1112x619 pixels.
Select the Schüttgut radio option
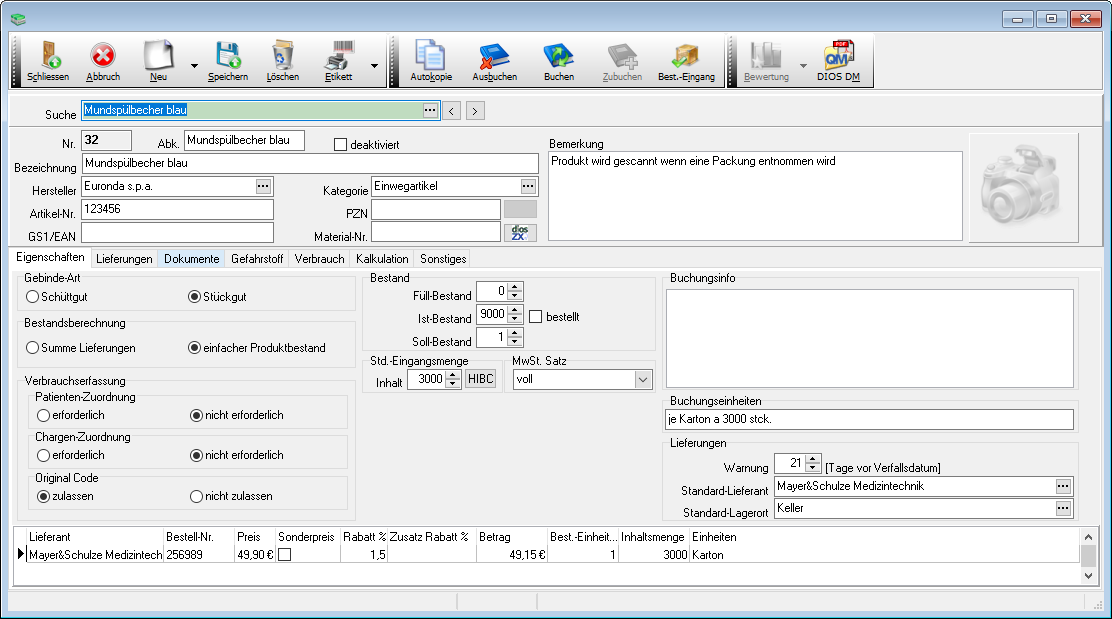pyautogui.click(x=33, y=297)
